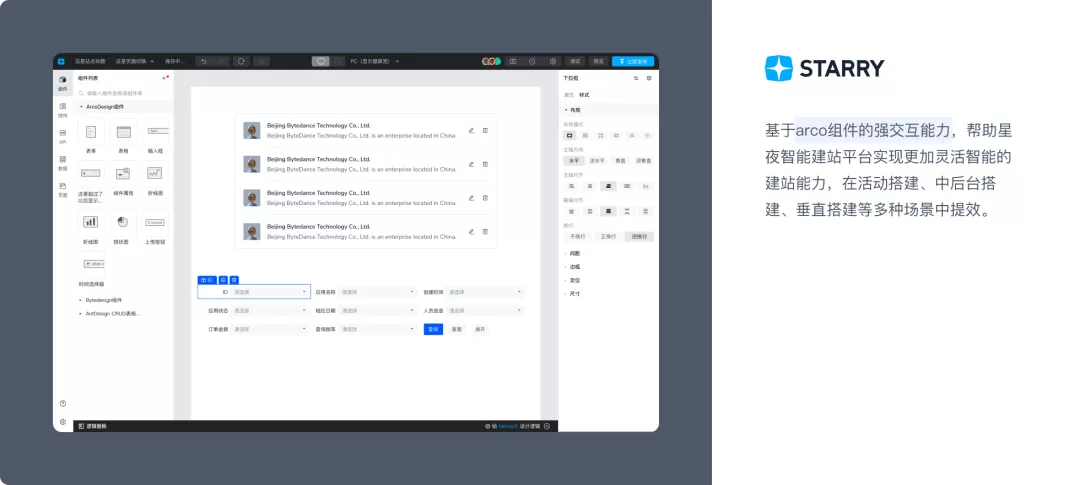Choose 不换行 wrap option
Viewport: 1080px width, 485px height.
tap(577, 236)
